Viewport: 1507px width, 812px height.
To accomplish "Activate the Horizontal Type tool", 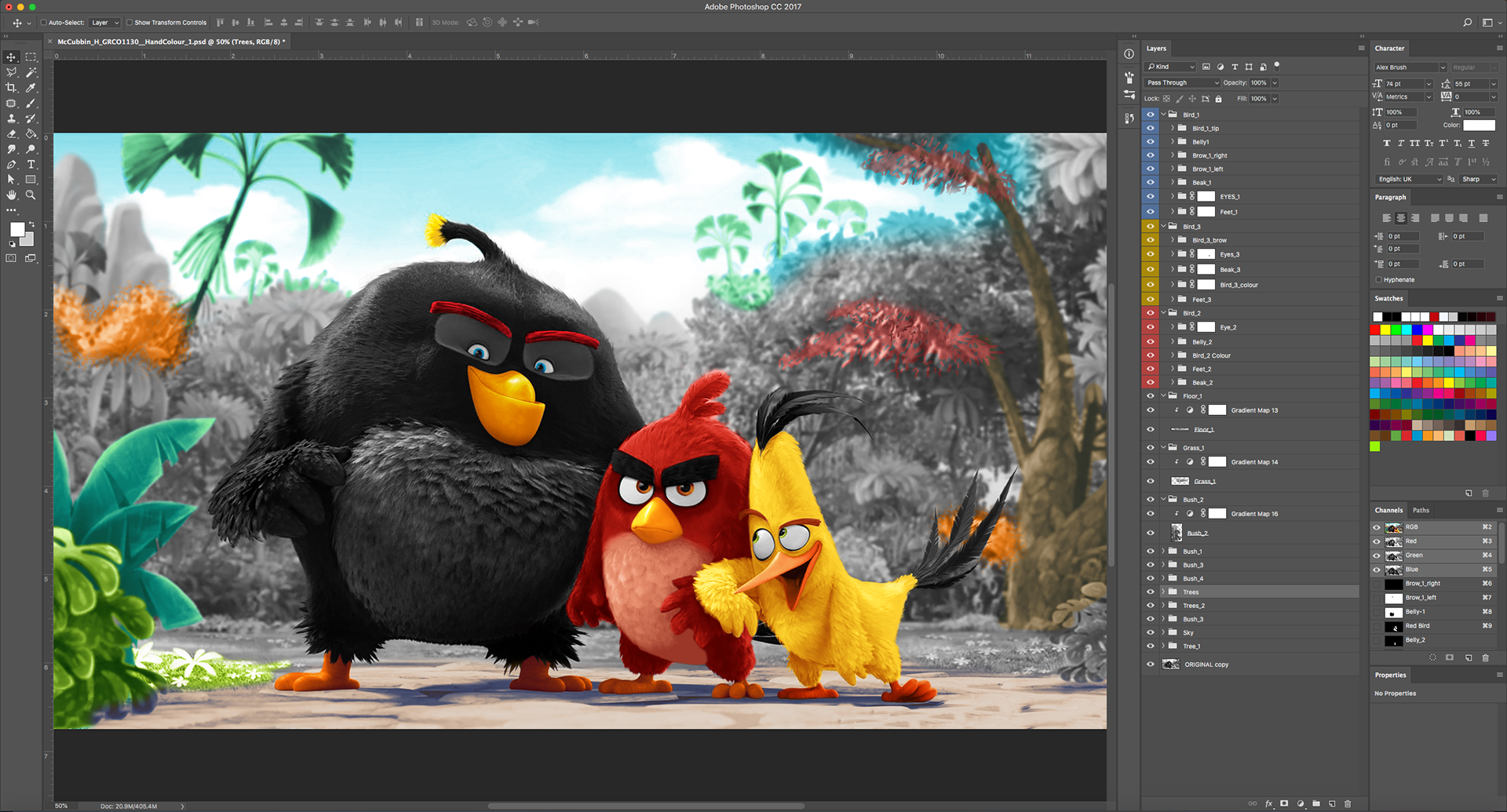I will tap(31, 165).
